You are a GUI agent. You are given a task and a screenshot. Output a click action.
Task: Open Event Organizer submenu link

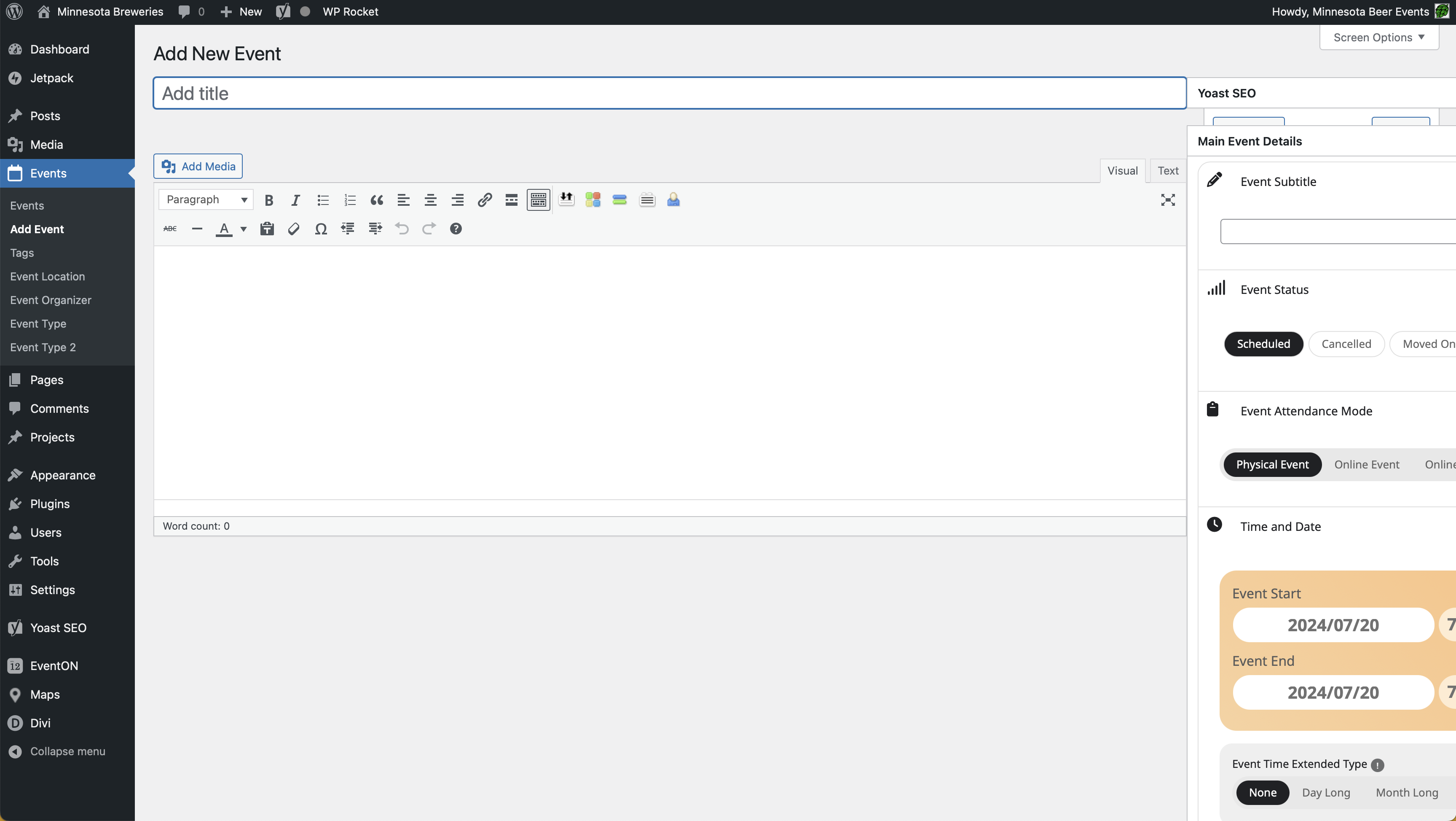(x=50, y=300)
